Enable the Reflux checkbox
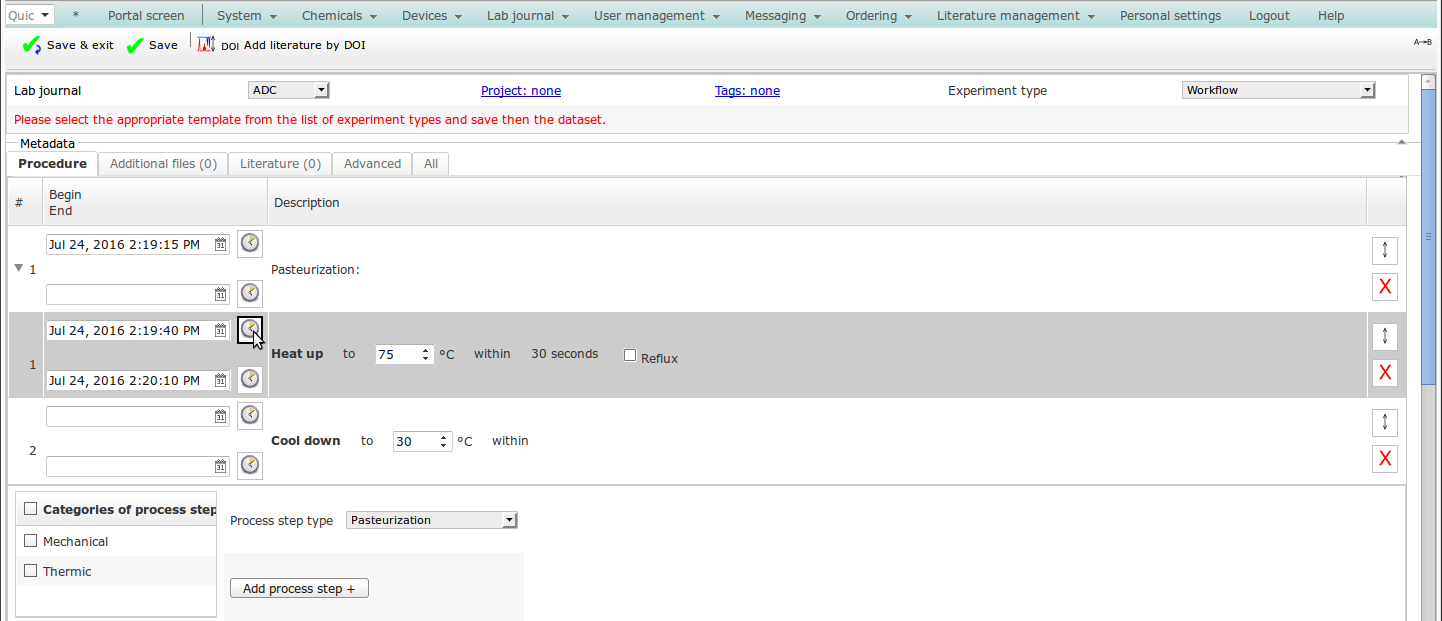The width and height of the screenshot is (1442, 621). coord(630,355)
